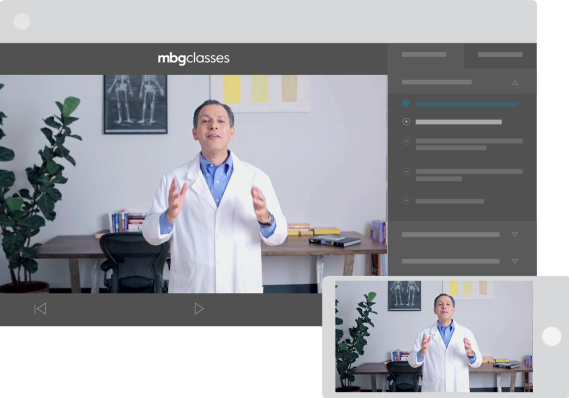Click the fifth lesson's circle icon
This screenshot has height=398, width=569.
406,201
